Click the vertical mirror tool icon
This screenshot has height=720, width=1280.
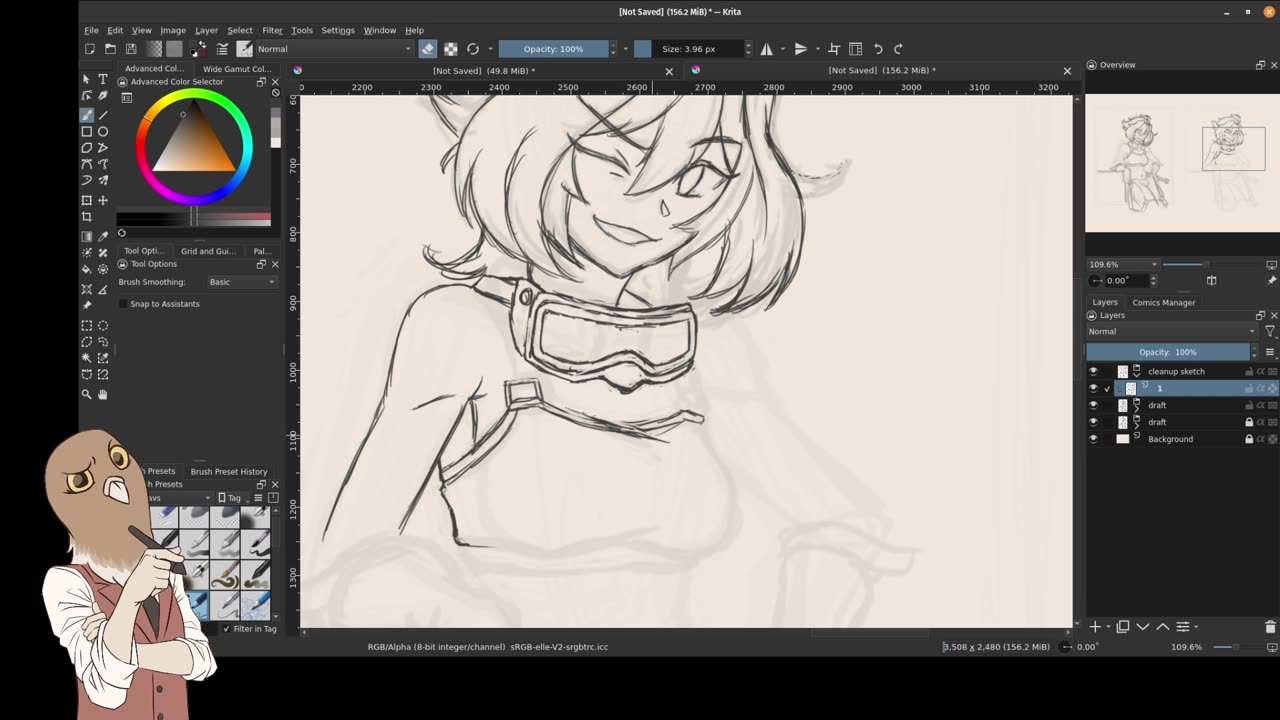pyautogui.click(x=801, y=49)
